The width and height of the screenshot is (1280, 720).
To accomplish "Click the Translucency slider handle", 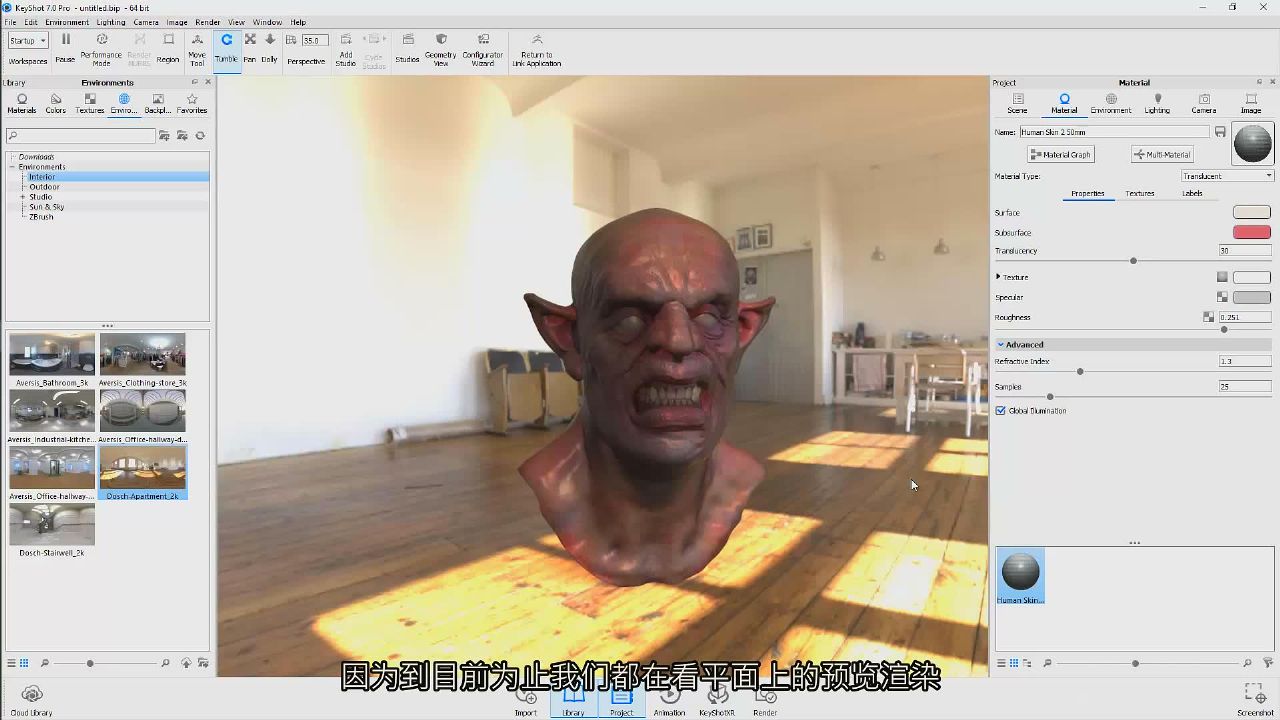I will (x=1133, y=261).
